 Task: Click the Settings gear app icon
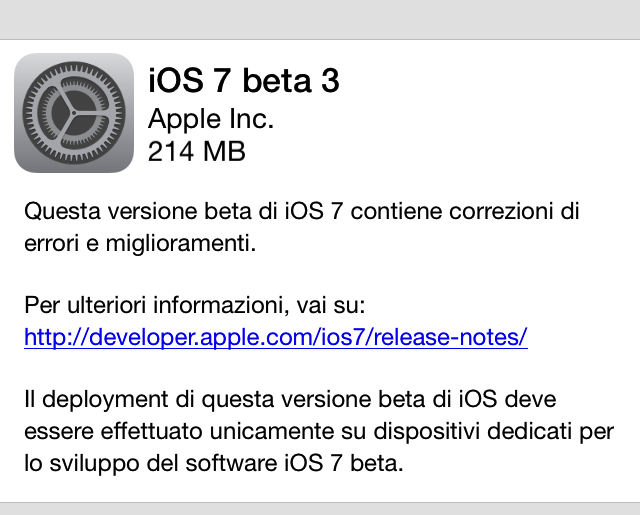pos(74,113)
